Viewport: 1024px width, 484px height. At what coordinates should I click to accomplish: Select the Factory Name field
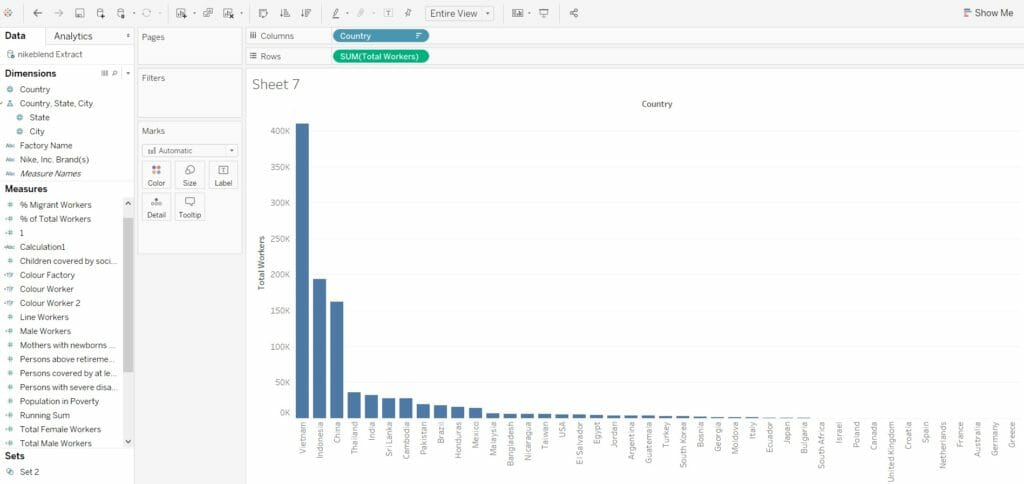[46, 146]
